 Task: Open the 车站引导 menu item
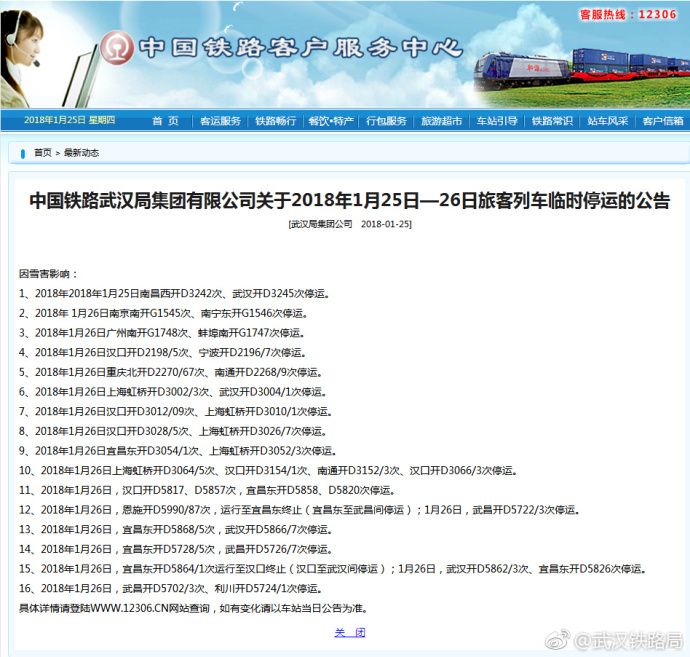pyautogui.click(x=497, y=121)
